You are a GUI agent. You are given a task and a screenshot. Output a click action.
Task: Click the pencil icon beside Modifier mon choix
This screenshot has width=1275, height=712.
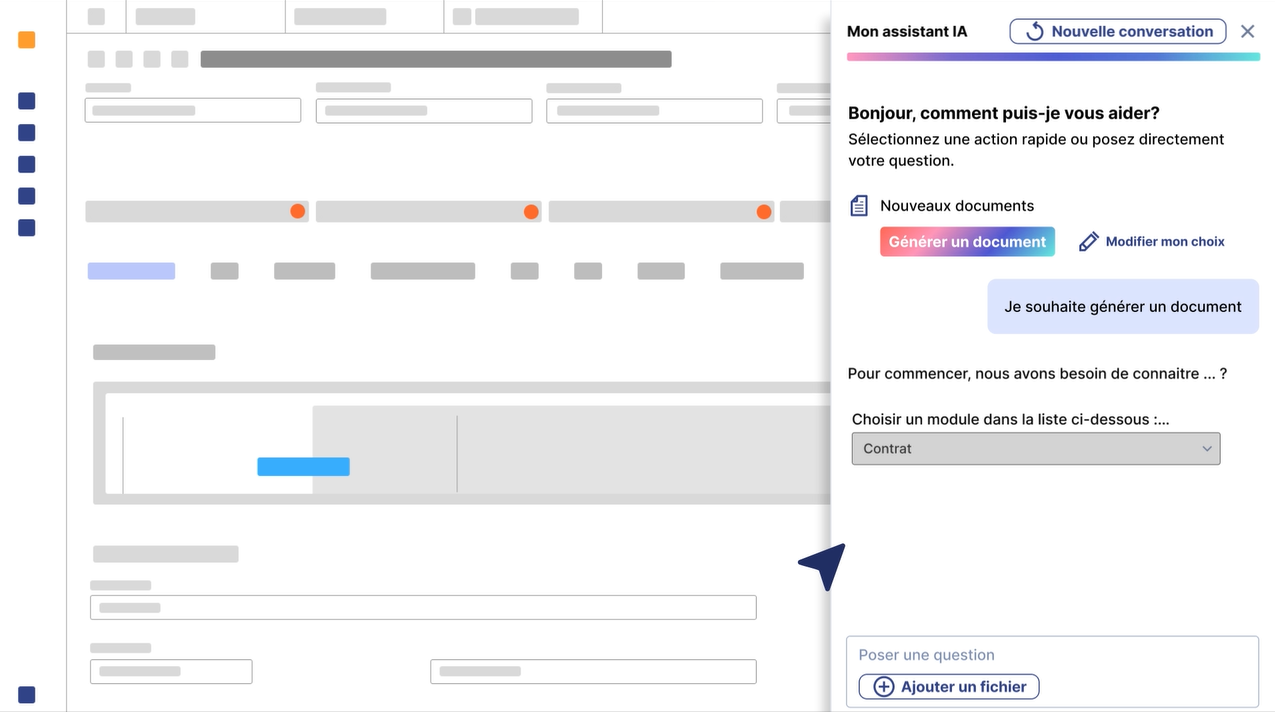pos(1089,241)
